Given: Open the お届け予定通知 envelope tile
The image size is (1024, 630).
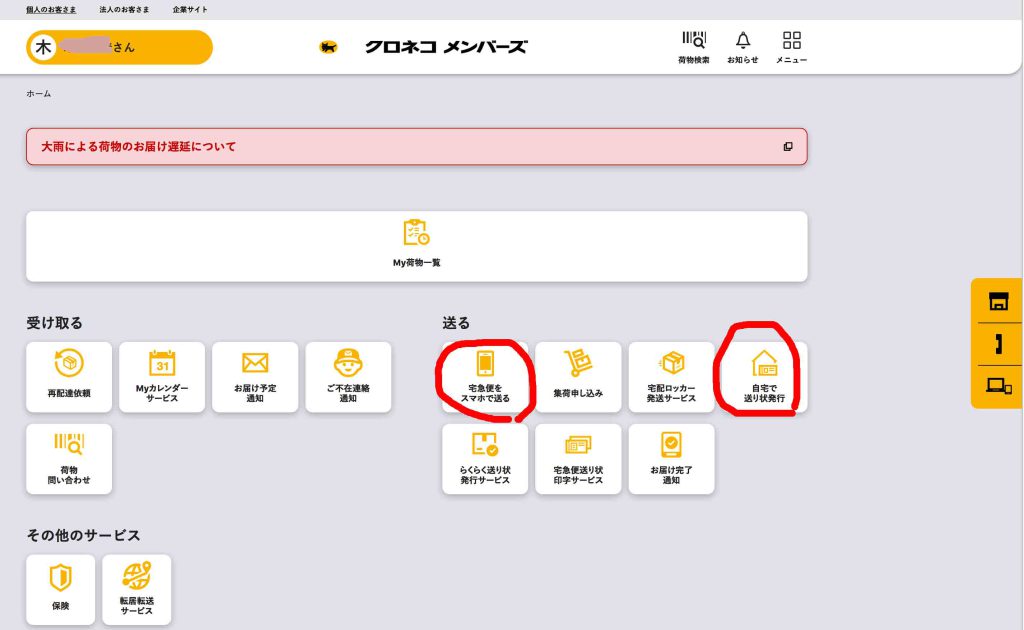Looking at the screenshot, I should tap(255, 377).
